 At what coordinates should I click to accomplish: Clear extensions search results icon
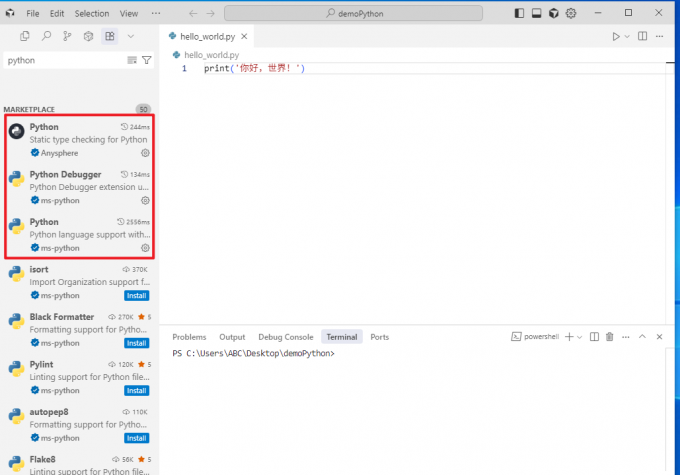(x=132, y=60)
